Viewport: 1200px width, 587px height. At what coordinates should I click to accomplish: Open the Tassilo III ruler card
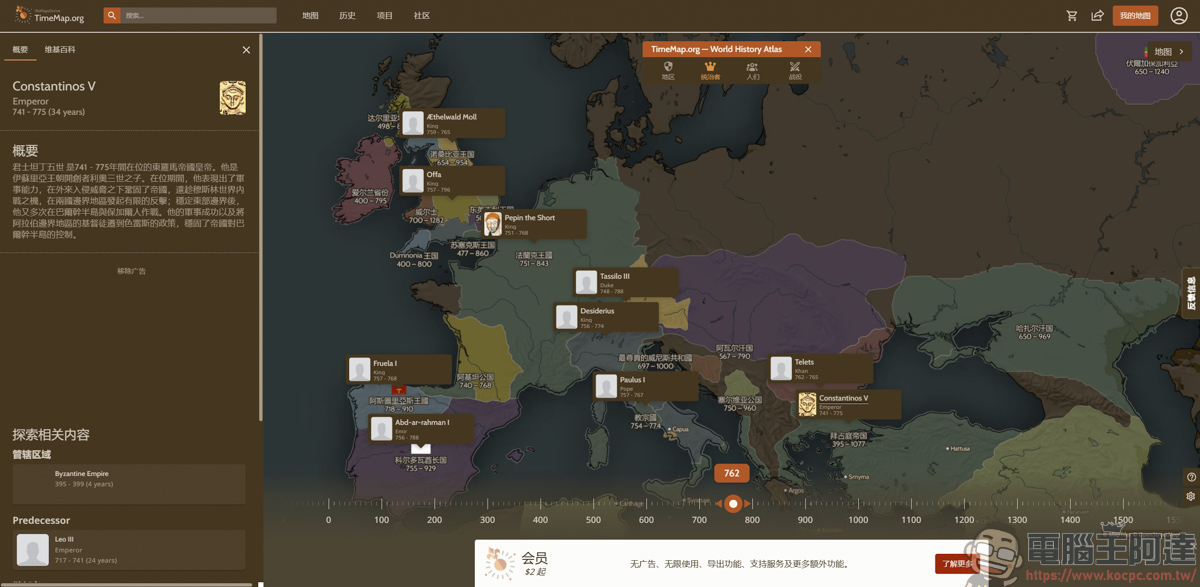pyautogui.click(x=626, y=282)
